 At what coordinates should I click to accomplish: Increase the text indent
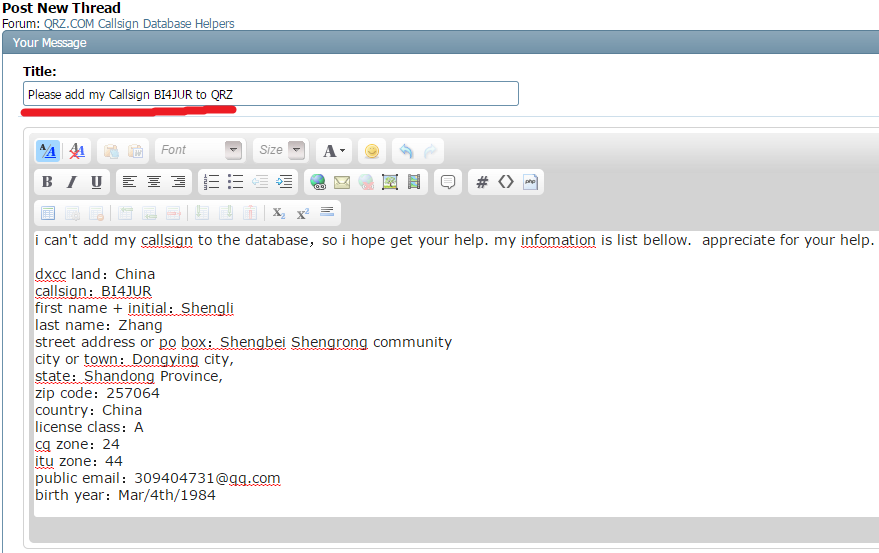click(285, 182)
